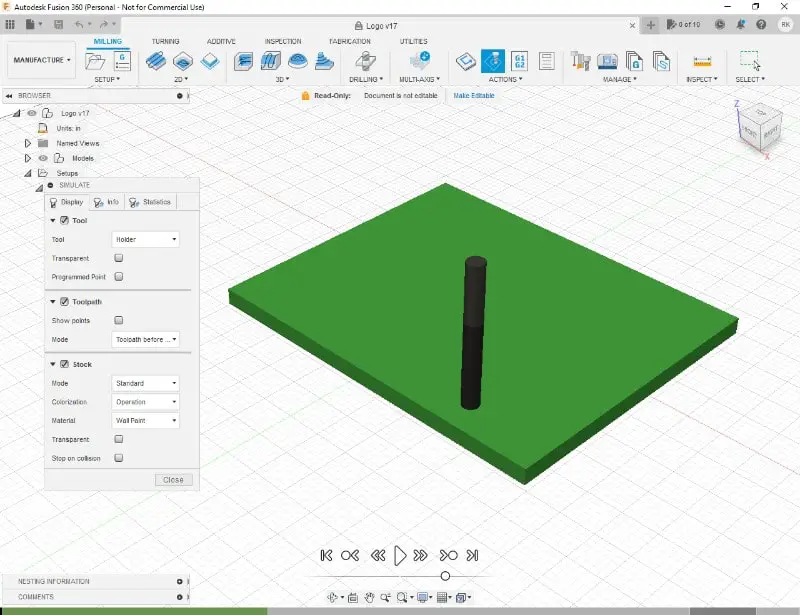Switch to the FABRICATION tab

(x=349, y=41)
